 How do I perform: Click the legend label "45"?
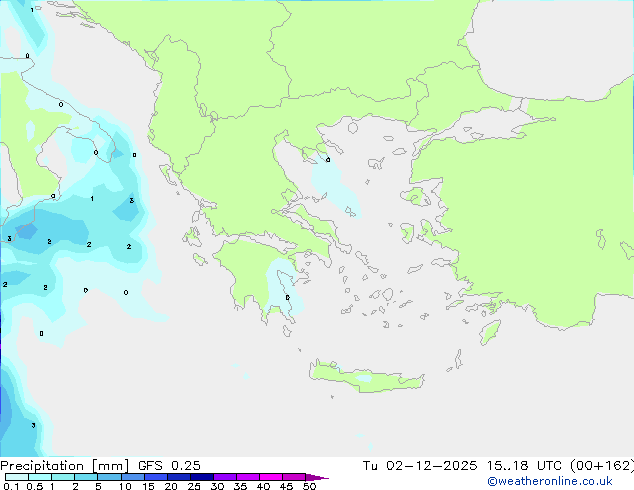point(286,486)
